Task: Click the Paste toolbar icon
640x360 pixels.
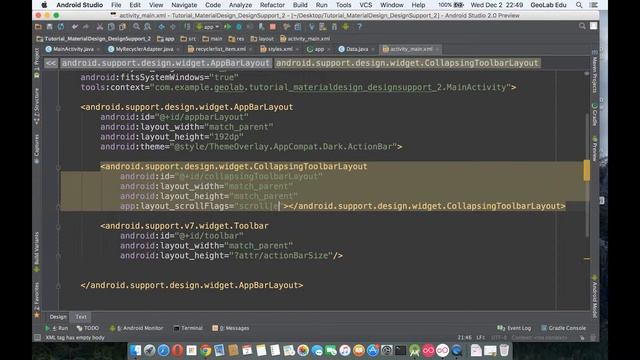Action: pos(122,27)
